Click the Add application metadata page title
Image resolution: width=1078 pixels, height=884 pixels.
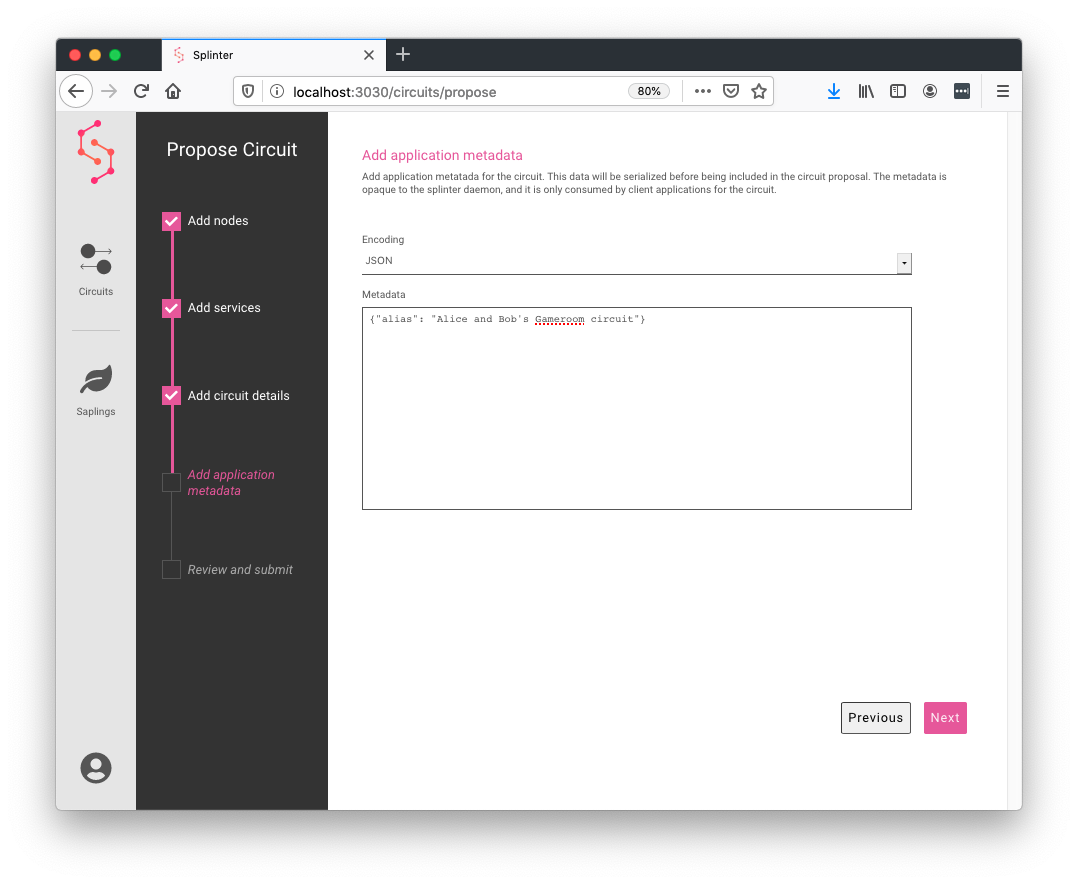[442, 155]
